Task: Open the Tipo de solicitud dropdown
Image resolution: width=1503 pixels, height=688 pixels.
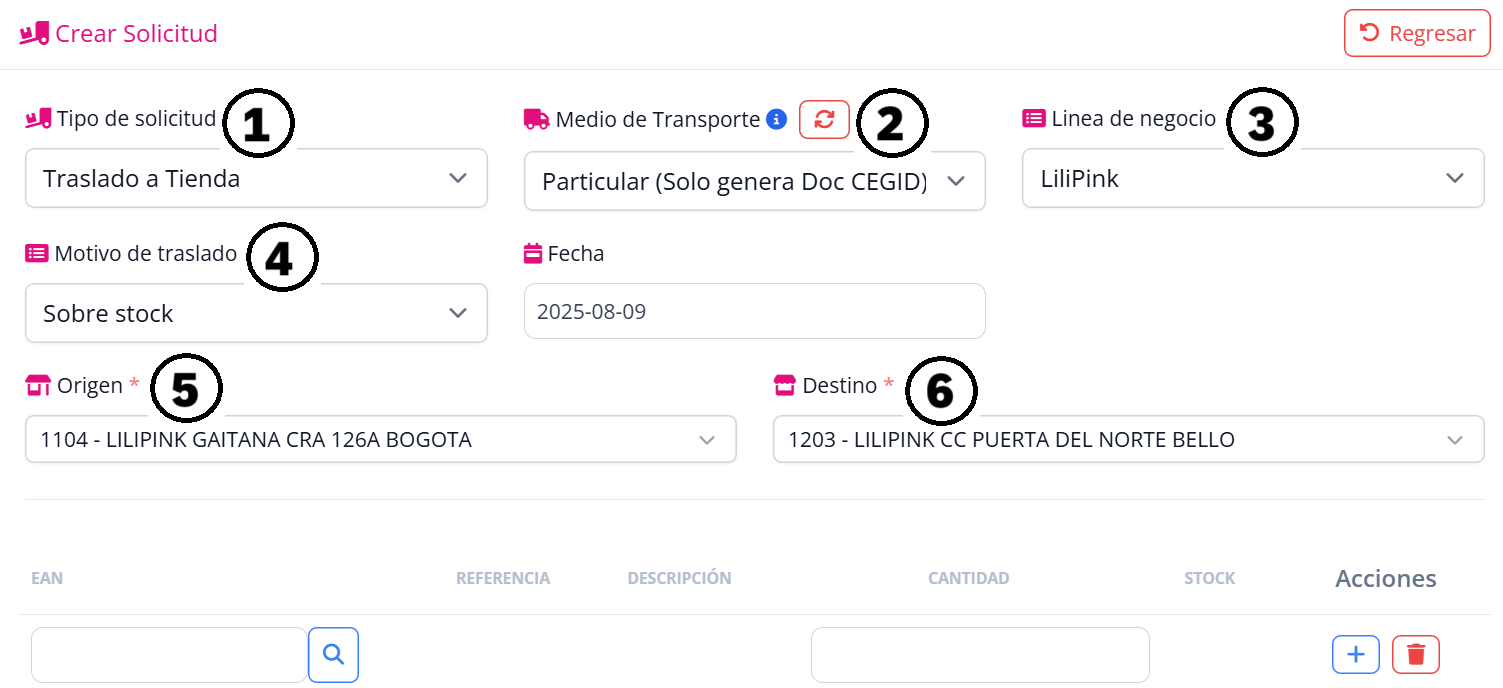Action: tap(256, 179)
